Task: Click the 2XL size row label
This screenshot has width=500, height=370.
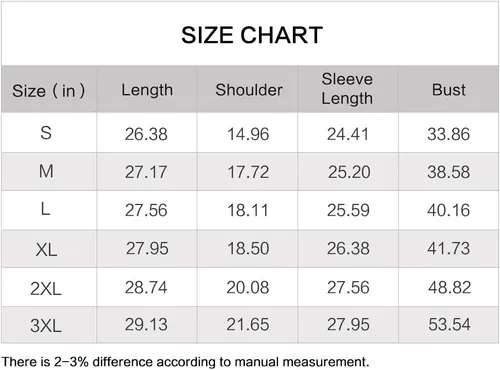Action: tap(46, 288)
